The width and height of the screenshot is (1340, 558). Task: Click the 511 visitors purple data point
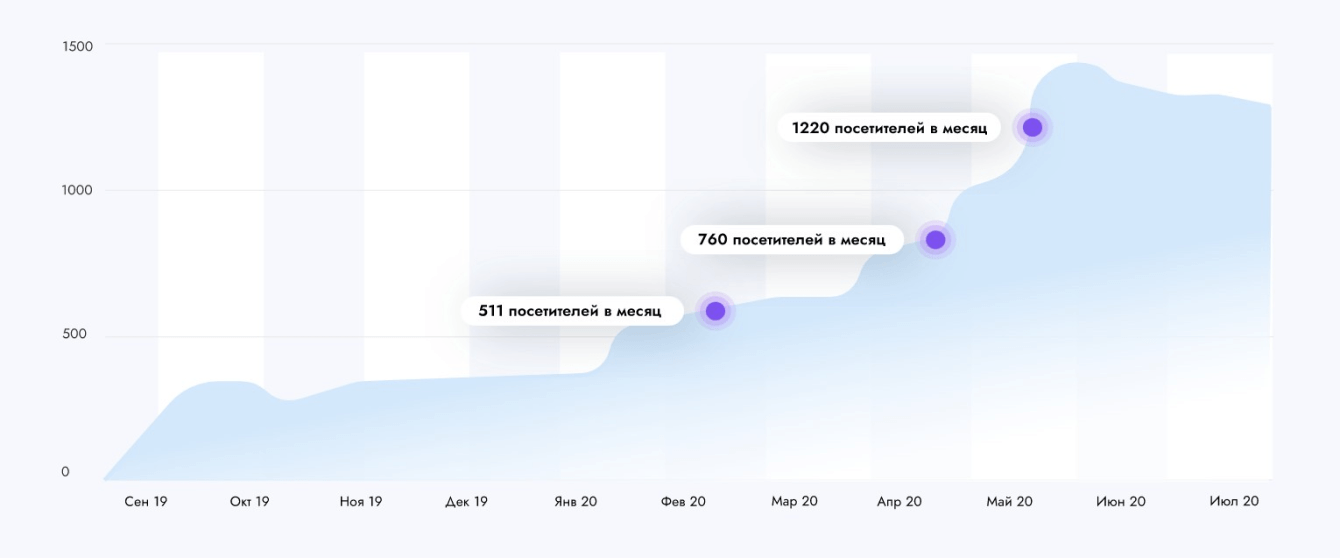pyautogui.click(x=715, y=311)
